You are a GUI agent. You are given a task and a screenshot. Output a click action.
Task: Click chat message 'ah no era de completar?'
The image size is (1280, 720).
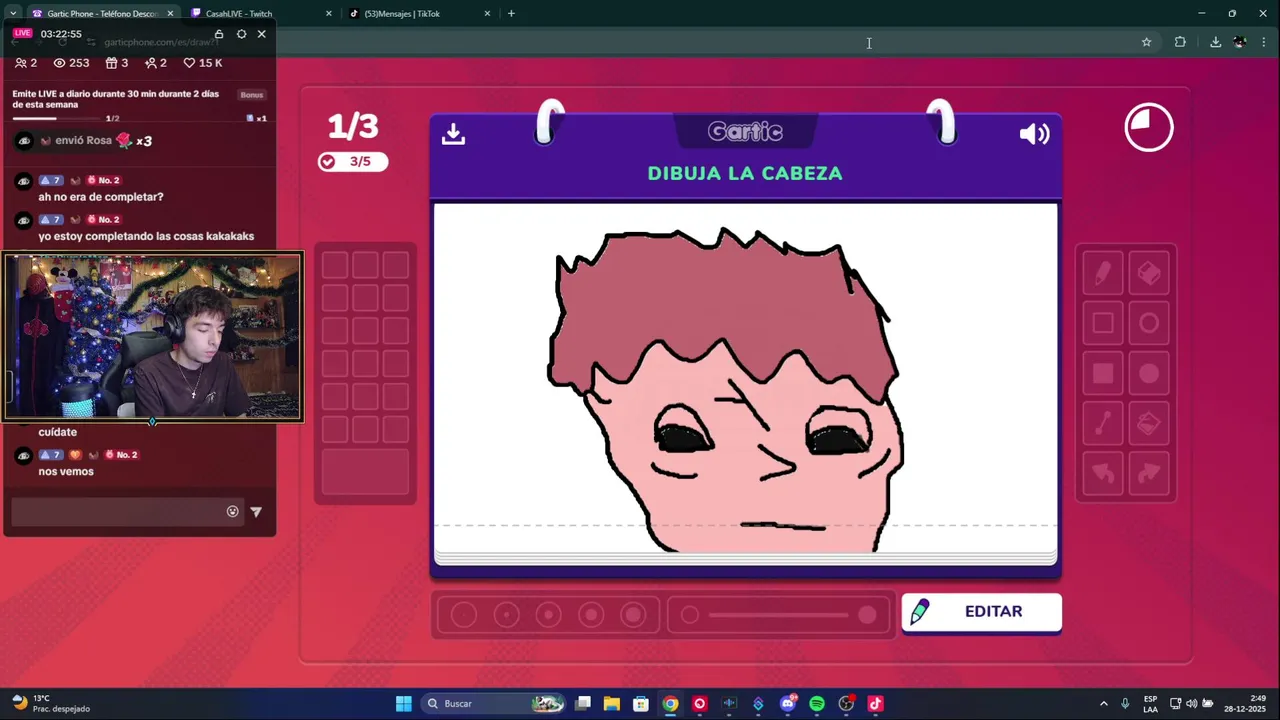(x=101, y=197)
